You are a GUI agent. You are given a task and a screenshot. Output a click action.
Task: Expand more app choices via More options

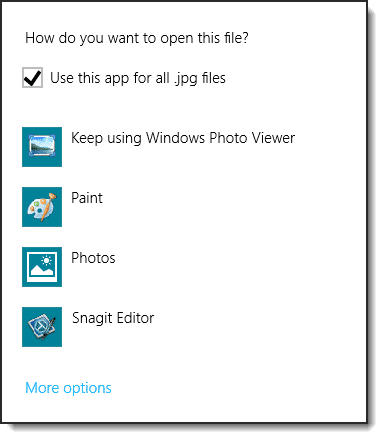pos(68,388)
